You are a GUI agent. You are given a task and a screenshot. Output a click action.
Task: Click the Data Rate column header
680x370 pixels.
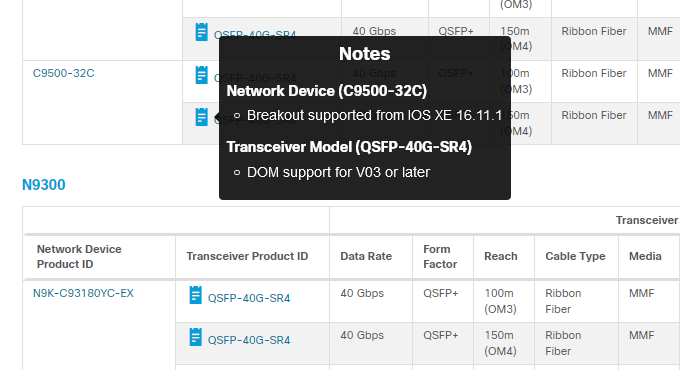tap(366, 256)
